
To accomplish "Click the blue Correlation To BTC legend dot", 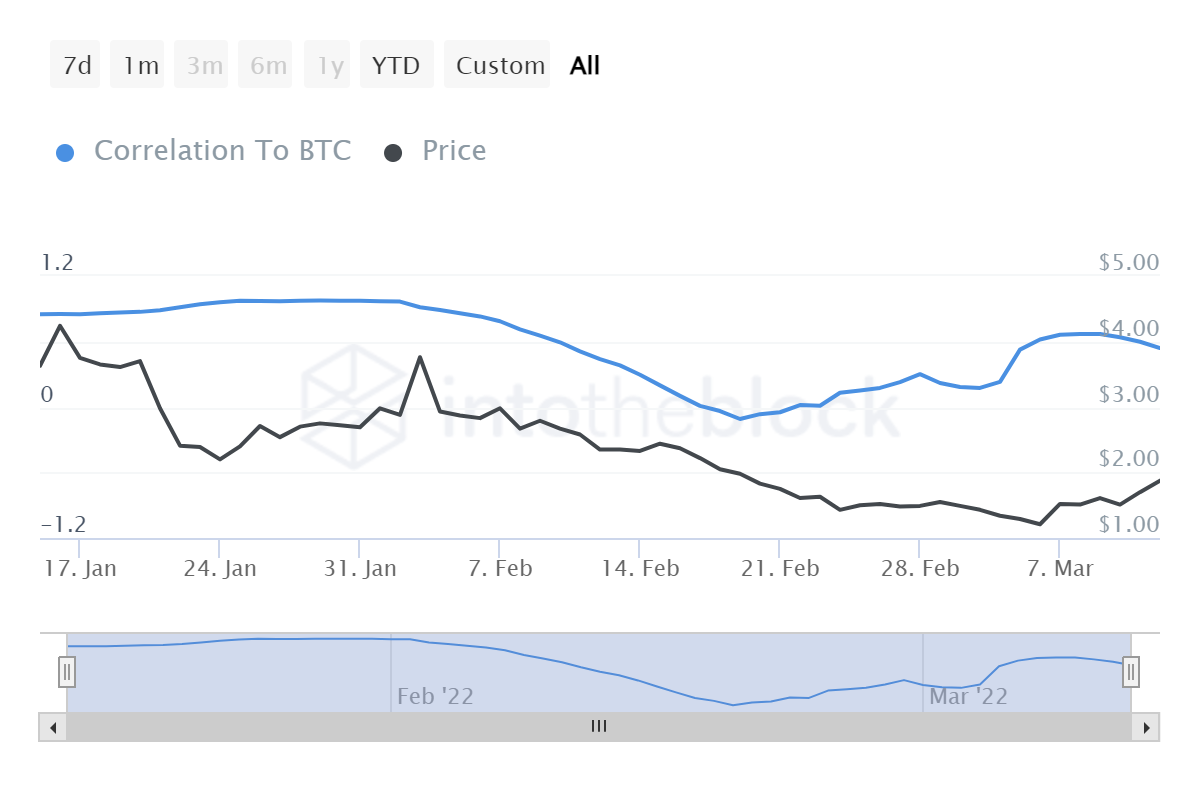I will 65,151.
